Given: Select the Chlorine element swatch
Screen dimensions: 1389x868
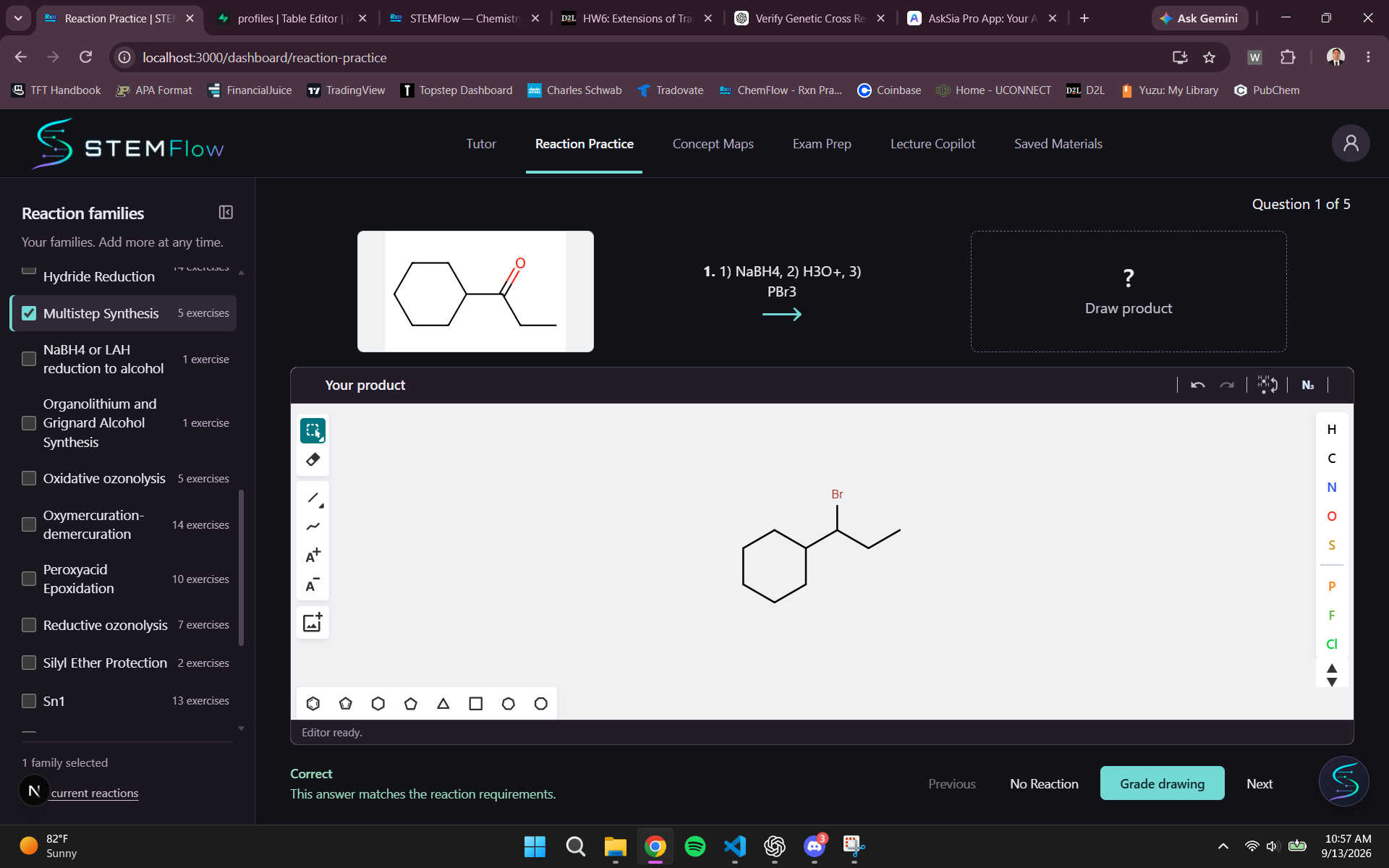Looking at the screenshot, I should [1331, 644].
